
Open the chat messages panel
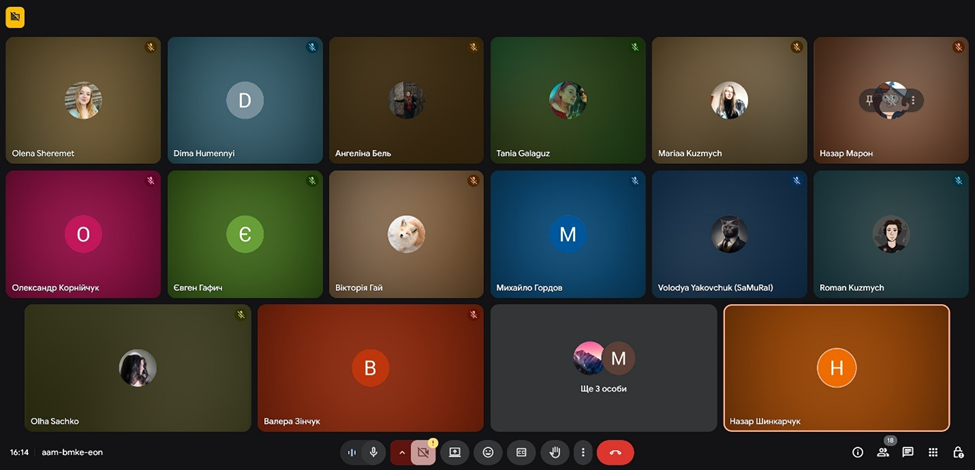coord(908,452)
